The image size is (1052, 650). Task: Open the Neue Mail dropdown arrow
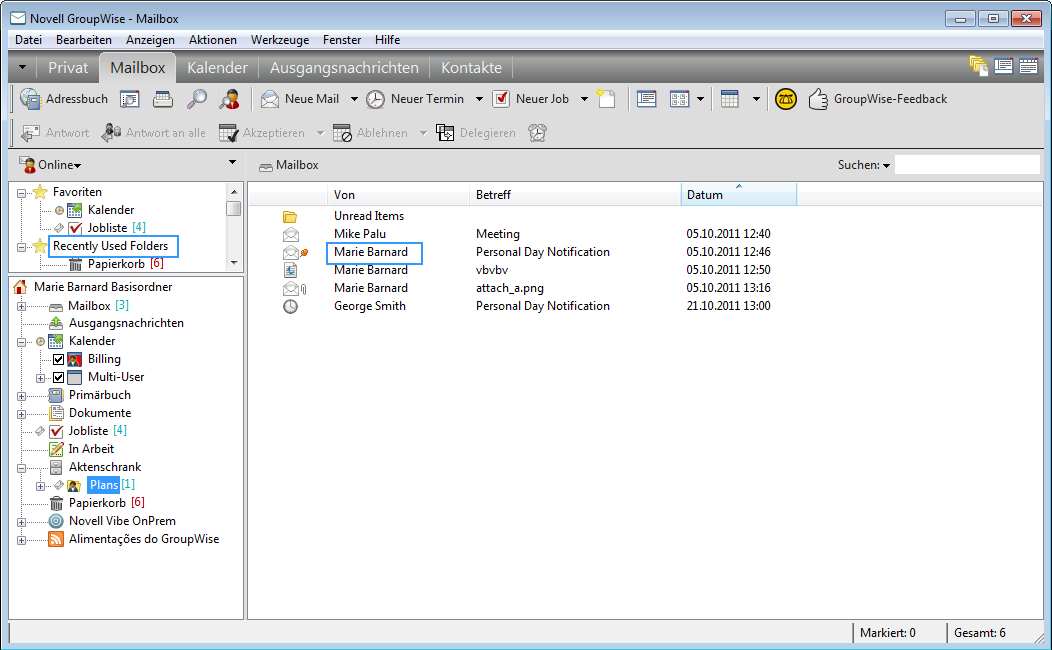coord(354,99)
